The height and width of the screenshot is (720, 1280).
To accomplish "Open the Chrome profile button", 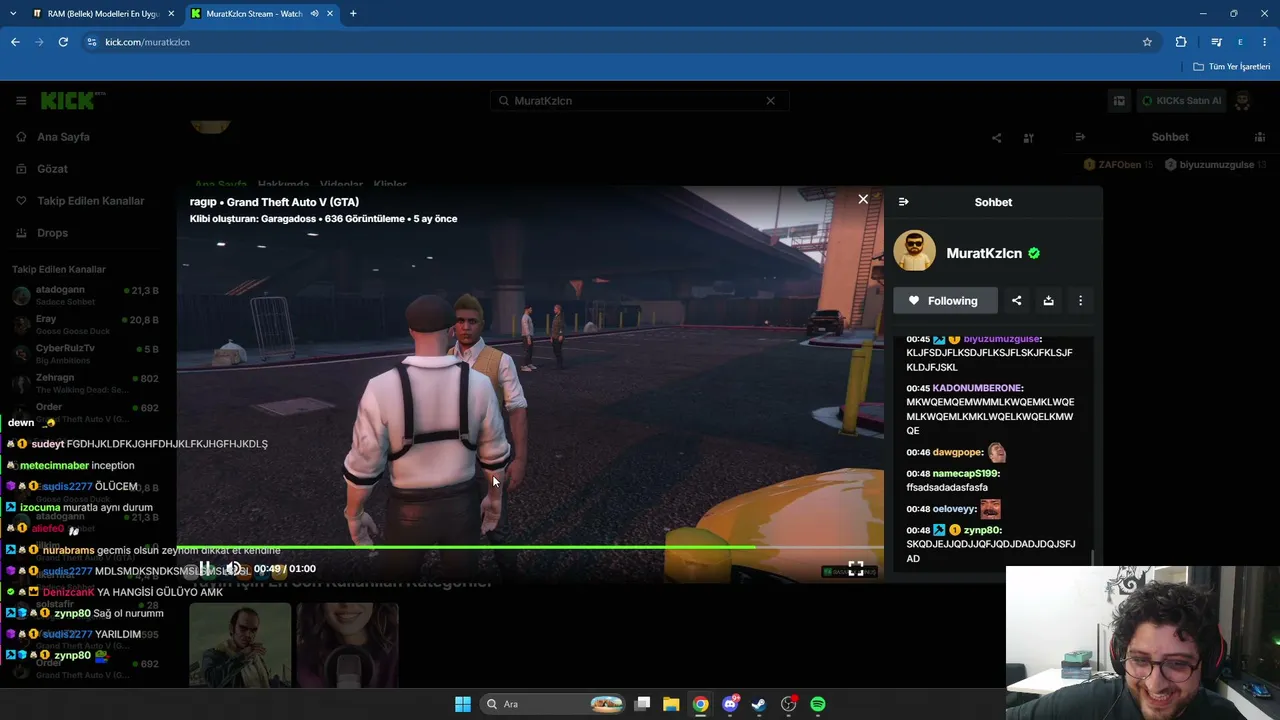I will click(x=1240, y=42).
